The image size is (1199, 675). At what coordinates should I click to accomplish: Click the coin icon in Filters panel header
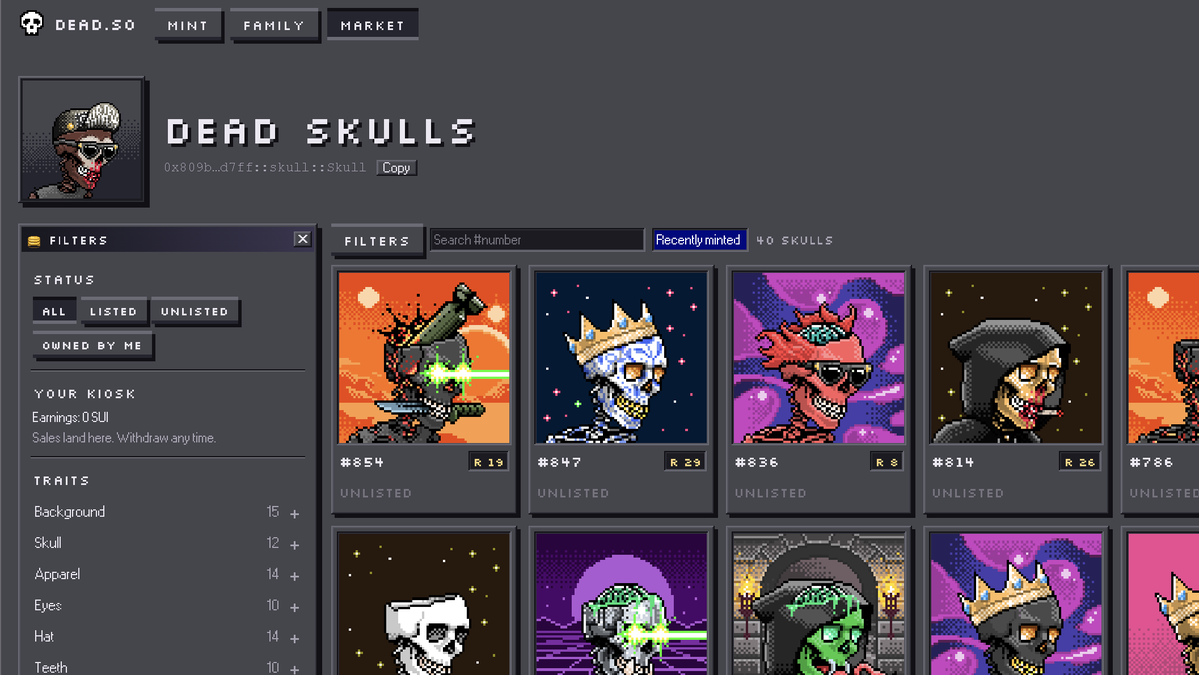tap(34, 241)
